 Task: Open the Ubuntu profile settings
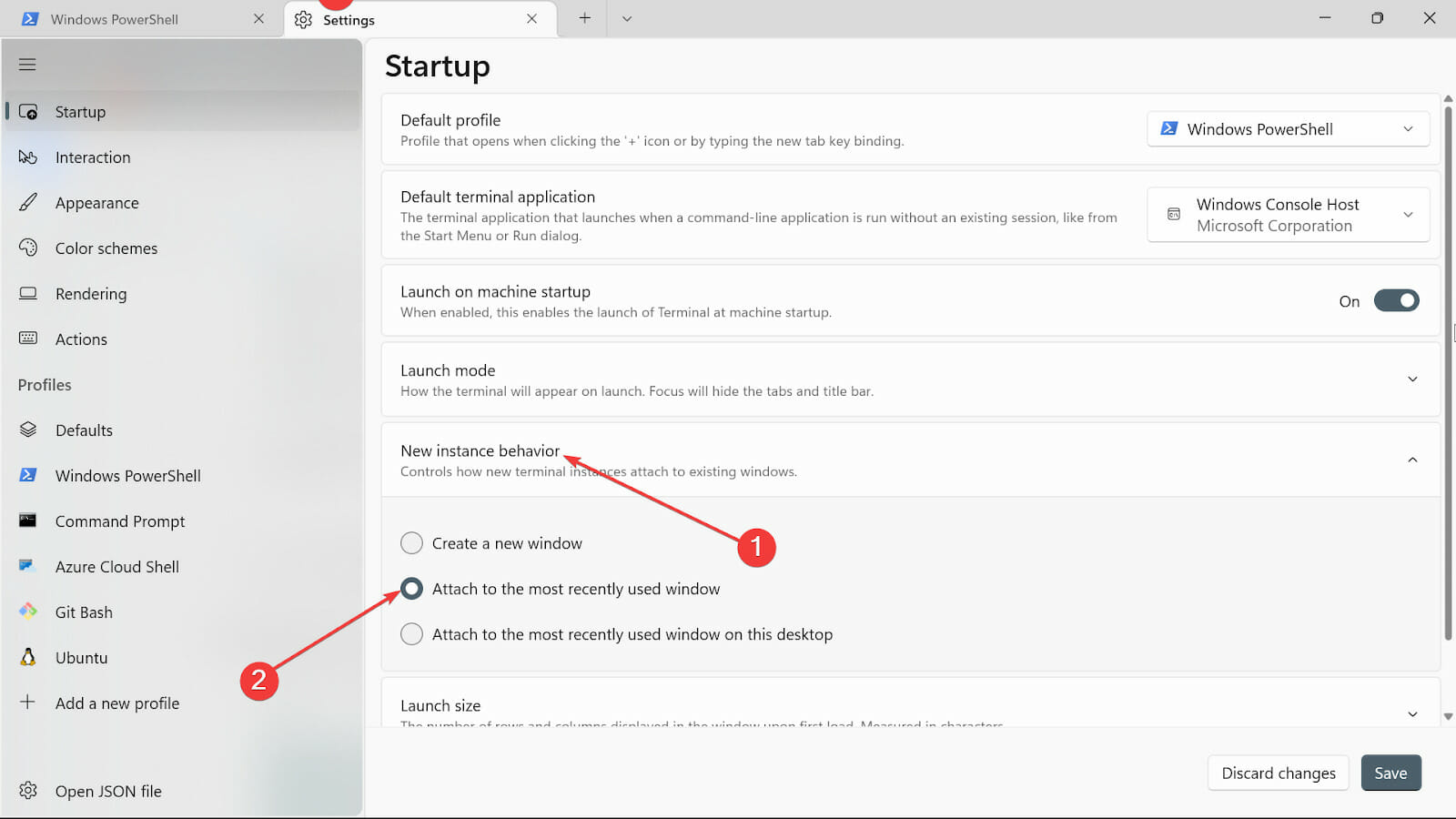click(x=182, y=658)
